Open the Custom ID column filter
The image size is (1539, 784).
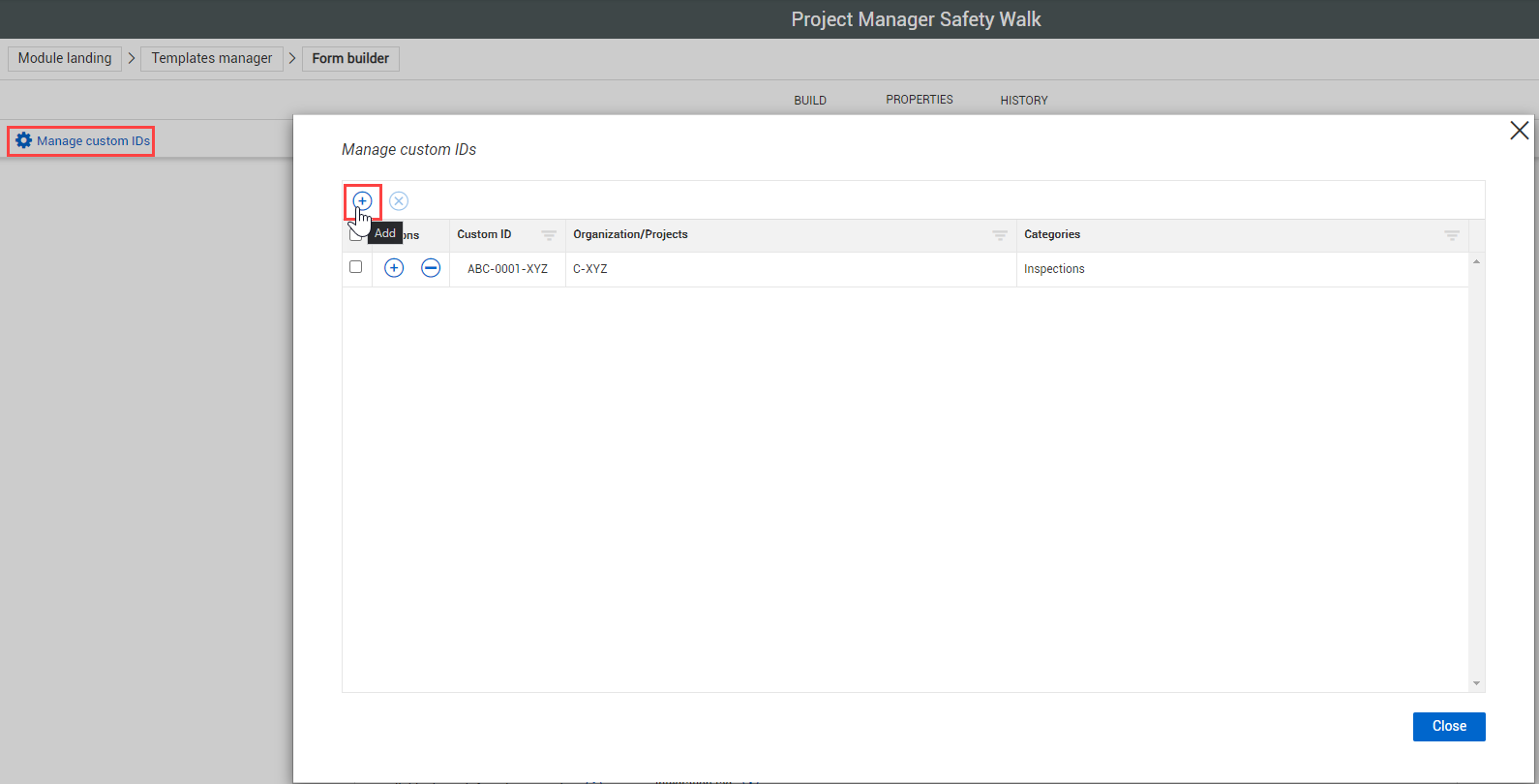click(x=549, y=235)
